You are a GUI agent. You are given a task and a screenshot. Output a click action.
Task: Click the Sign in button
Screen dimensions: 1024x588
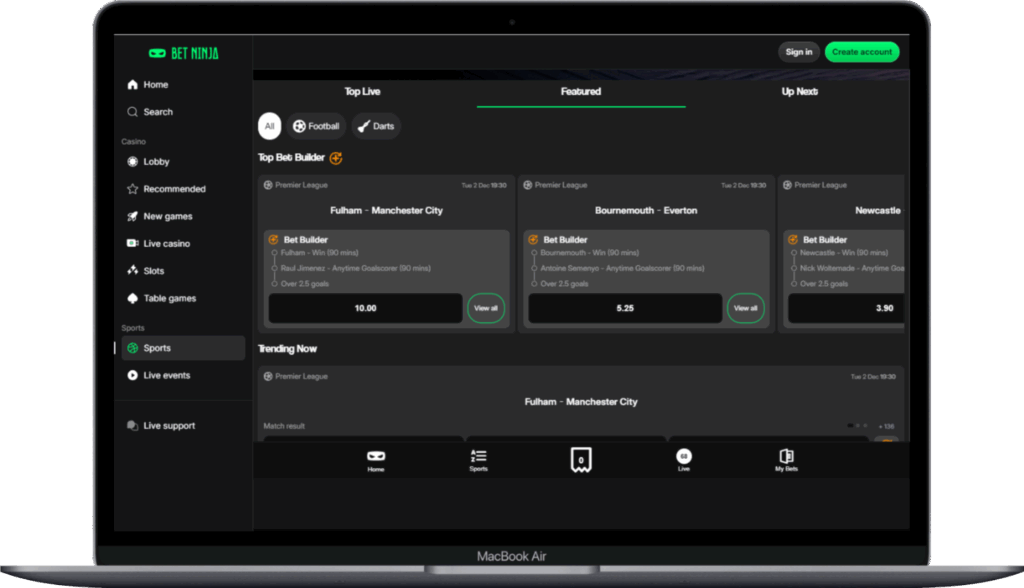[798, 52]
